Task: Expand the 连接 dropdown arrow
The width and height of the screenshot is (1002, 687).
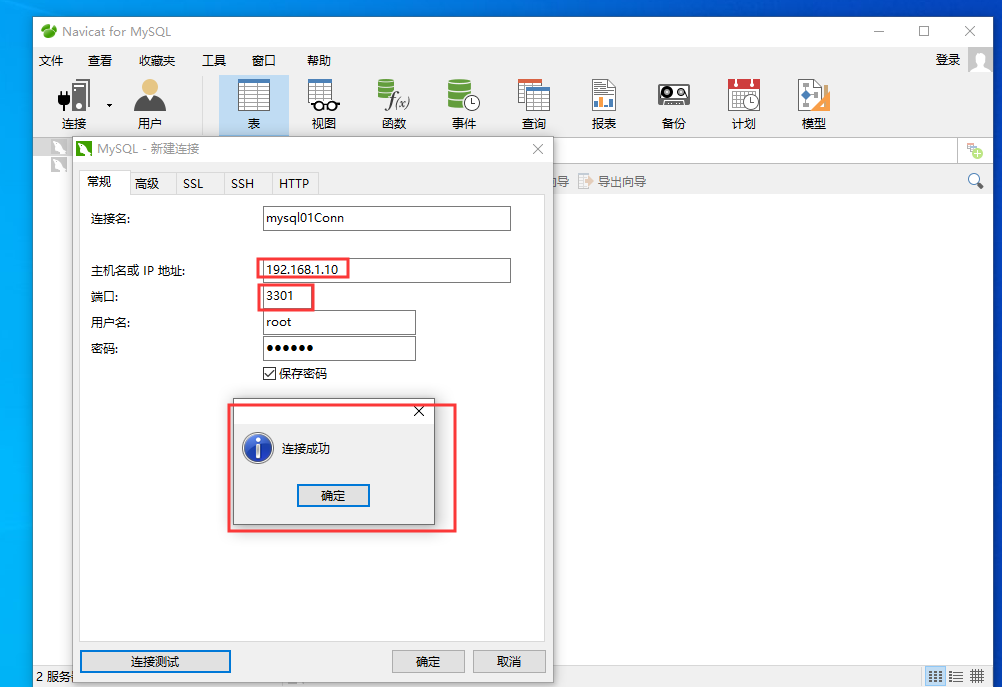Action: (110, 105)
